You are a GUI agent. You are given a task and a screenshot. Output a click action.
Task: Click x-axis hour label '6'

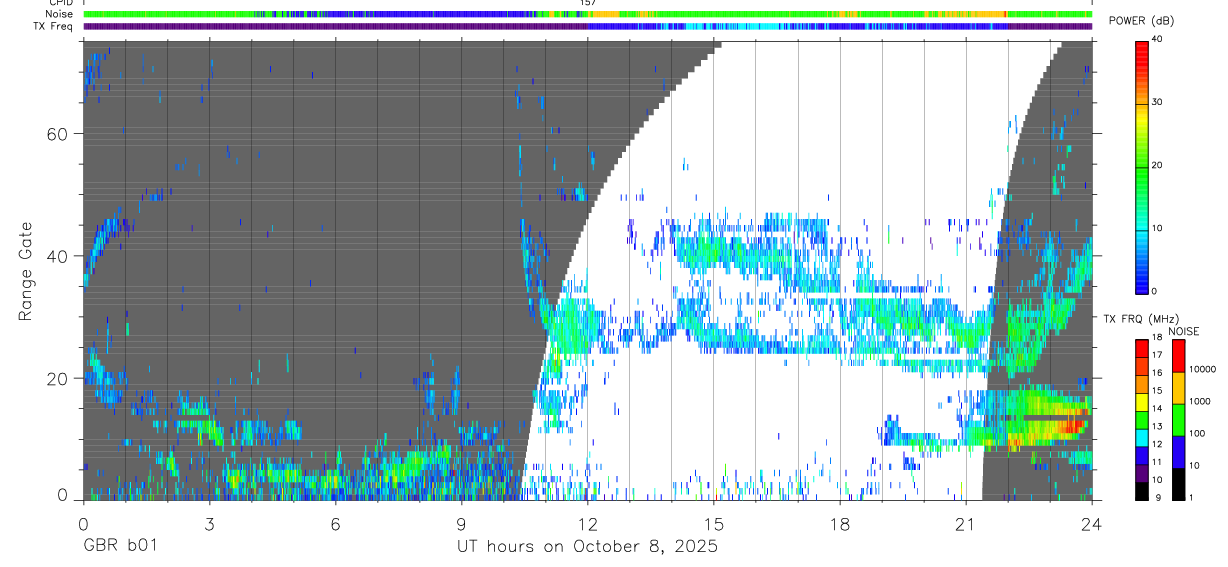click(335, 524)
